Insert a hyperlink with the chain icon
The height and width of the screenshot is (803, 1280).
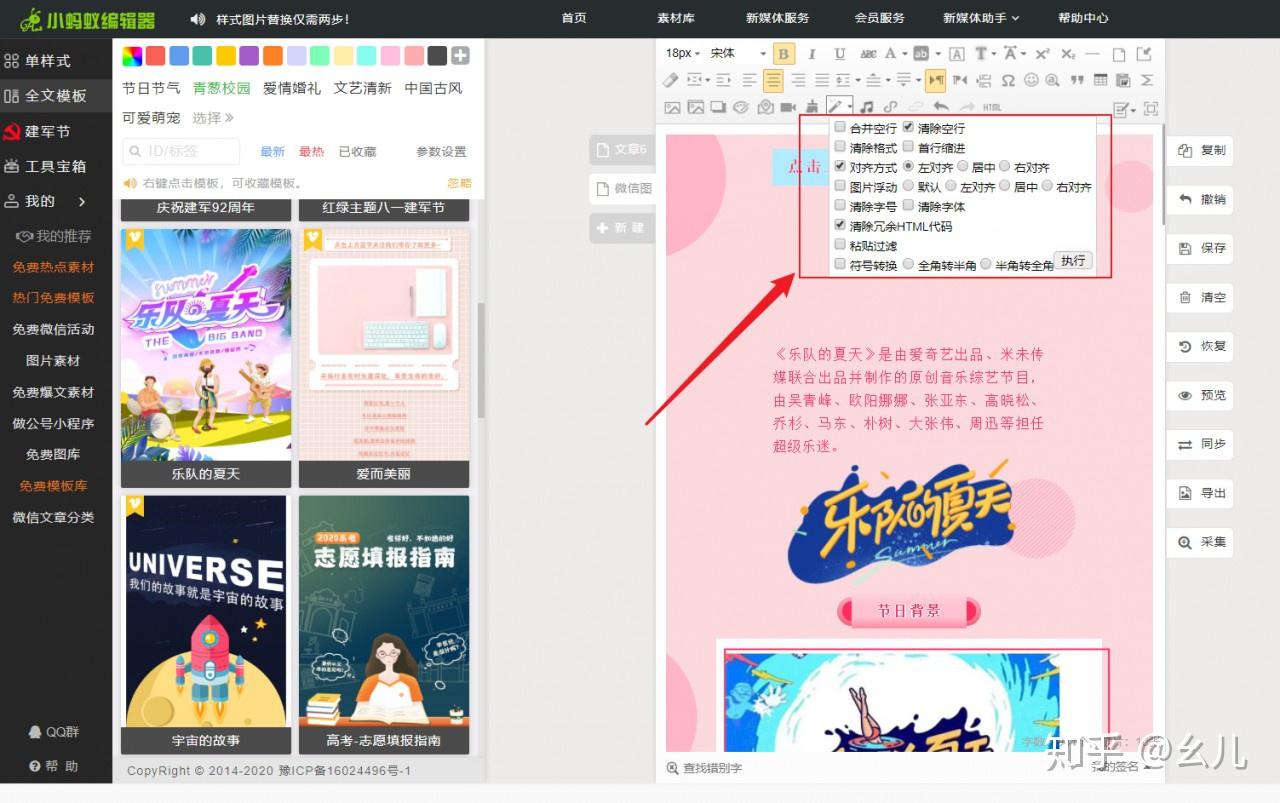click(x=890, y=107)
